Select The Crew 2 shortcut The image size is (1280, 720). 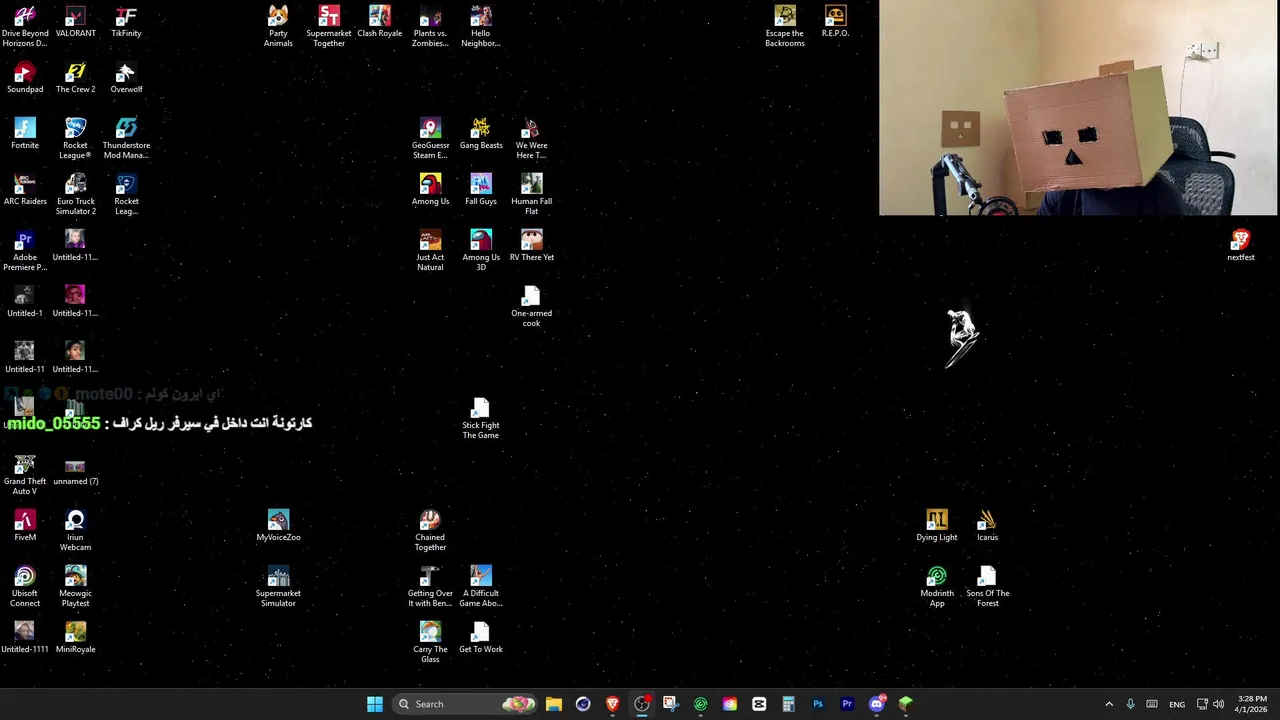point(76,78)
